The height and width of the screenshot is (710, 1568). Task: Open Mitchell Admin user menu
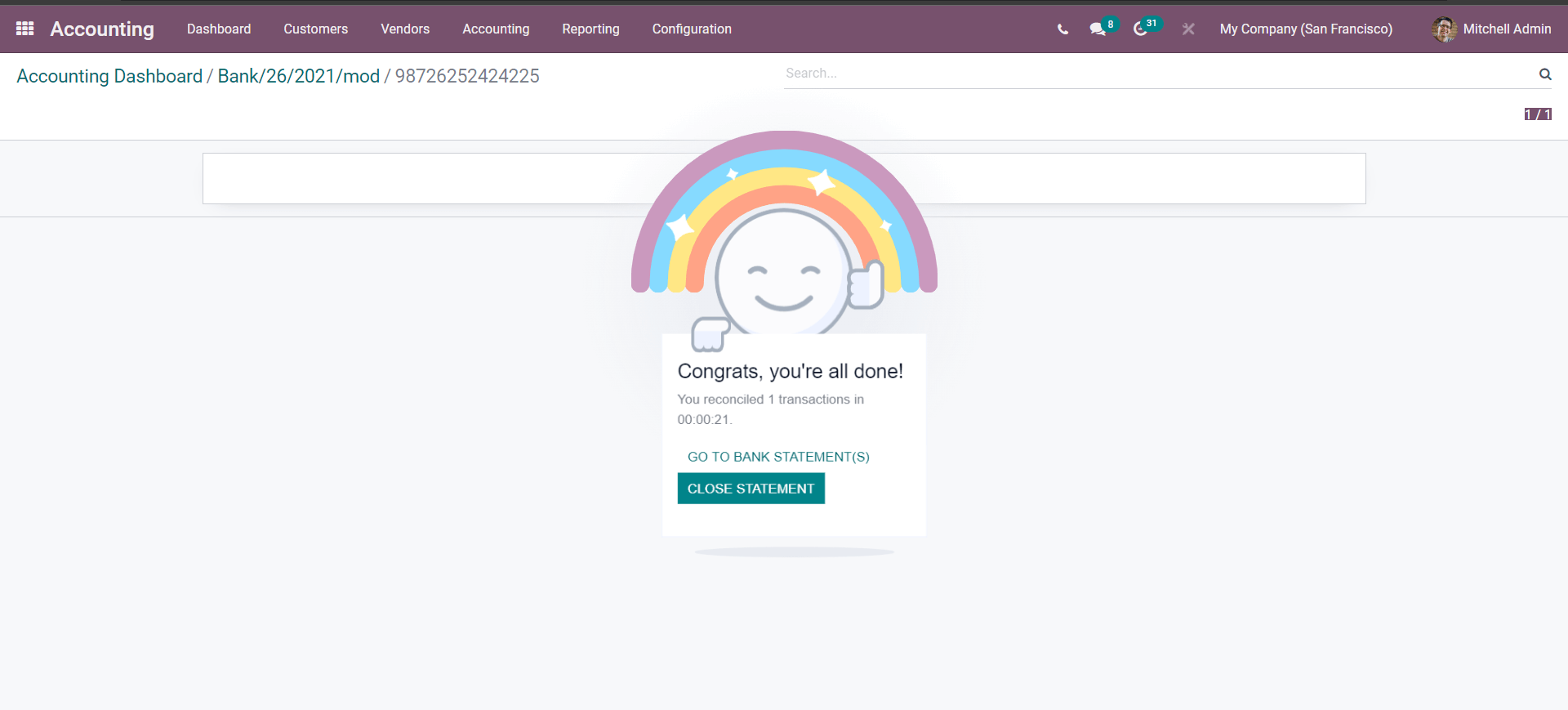point(1491,29)
